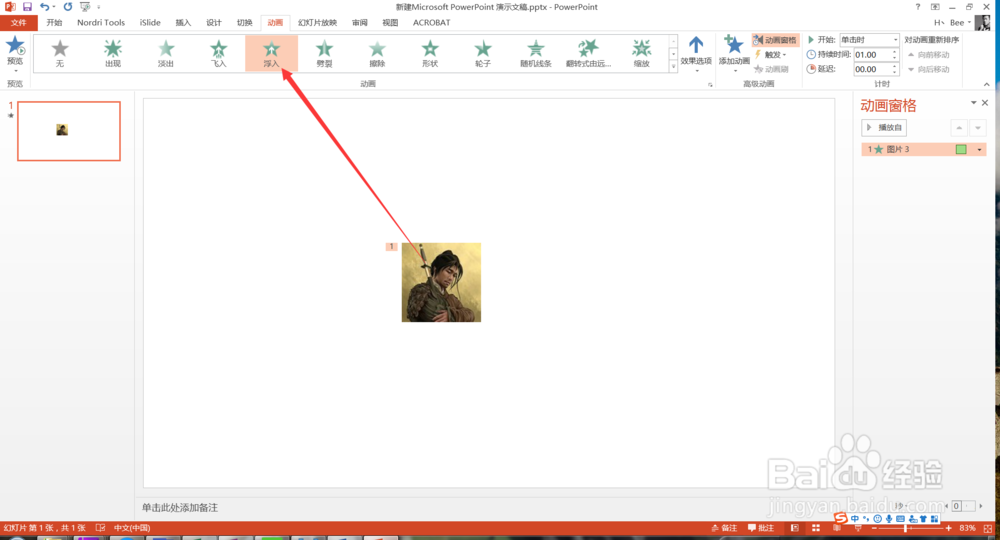Screen dimensions: 1000x540
Task: Click the animation pane's move up arrow
Action: coord(959,128)
